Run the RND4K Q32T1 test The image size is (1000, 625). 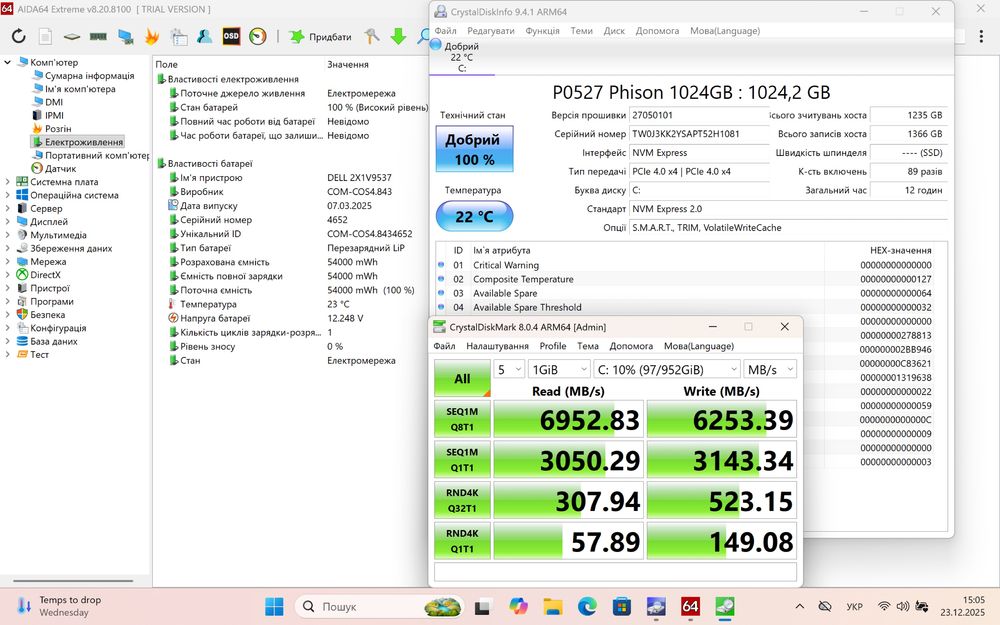[462, 501]
